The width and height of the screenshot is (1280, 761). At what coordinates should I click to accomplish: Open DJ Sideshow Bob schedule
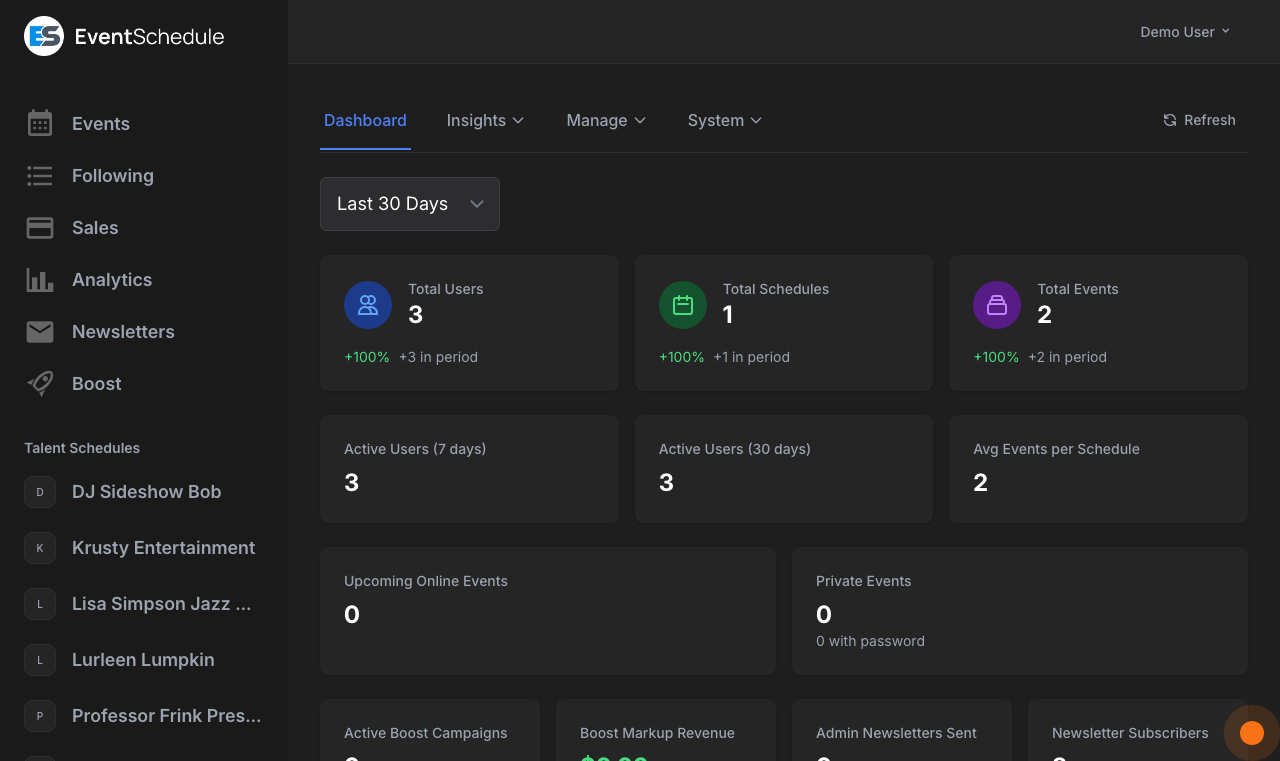[x=146, y=492]
